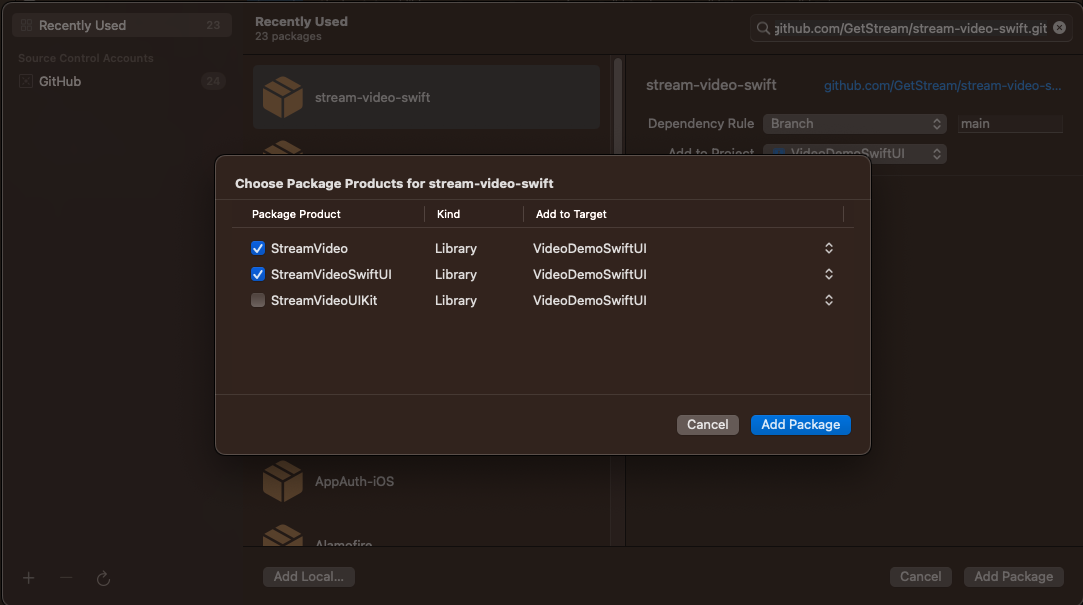Open the Dependency Rule Branch dropdown

[855, 123]
